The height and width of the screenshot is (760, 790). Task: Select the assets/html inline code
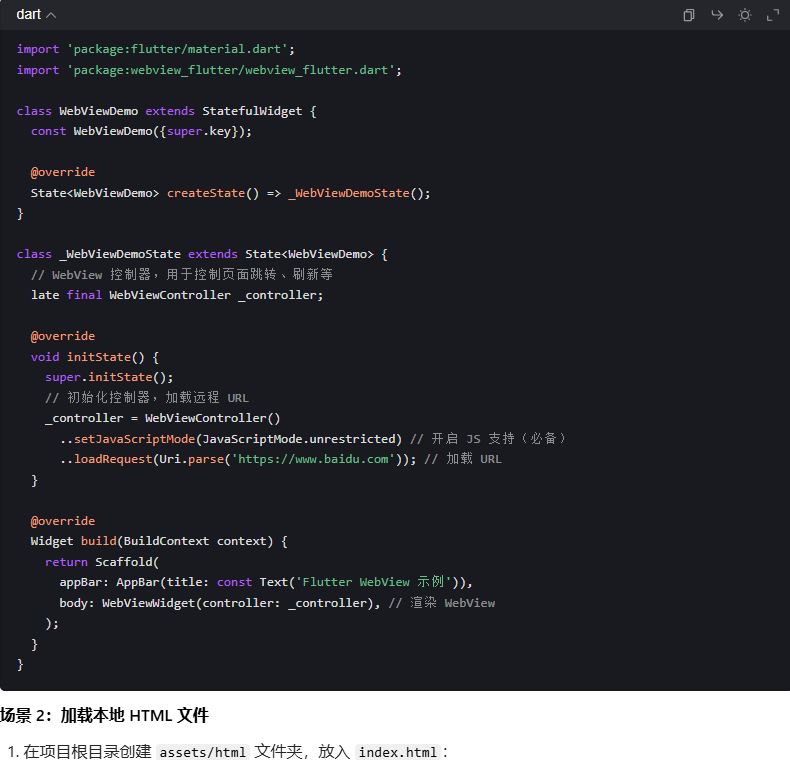pos(203,752)
